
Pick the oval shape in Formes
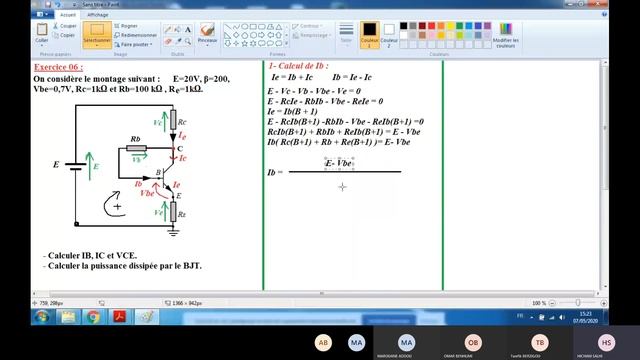[245, 27]
